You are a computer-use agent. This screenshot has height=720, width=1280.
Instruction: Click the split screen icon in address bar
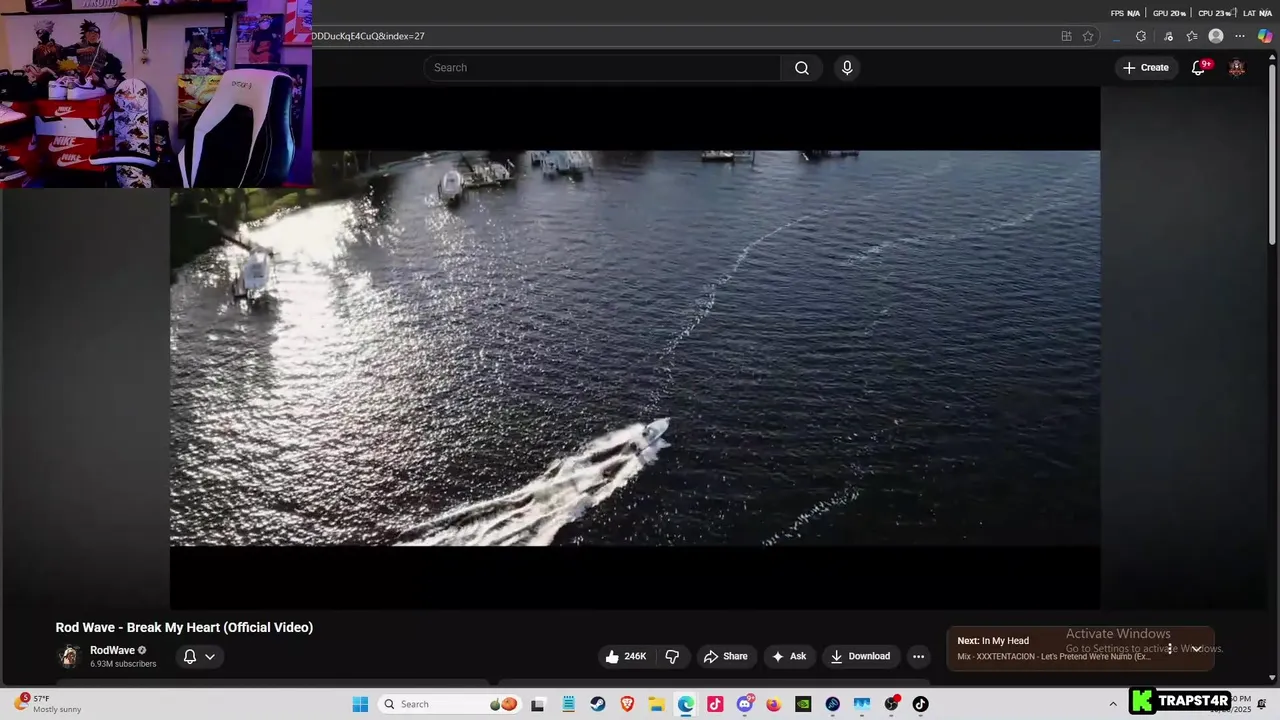[x=1066, y=36]
